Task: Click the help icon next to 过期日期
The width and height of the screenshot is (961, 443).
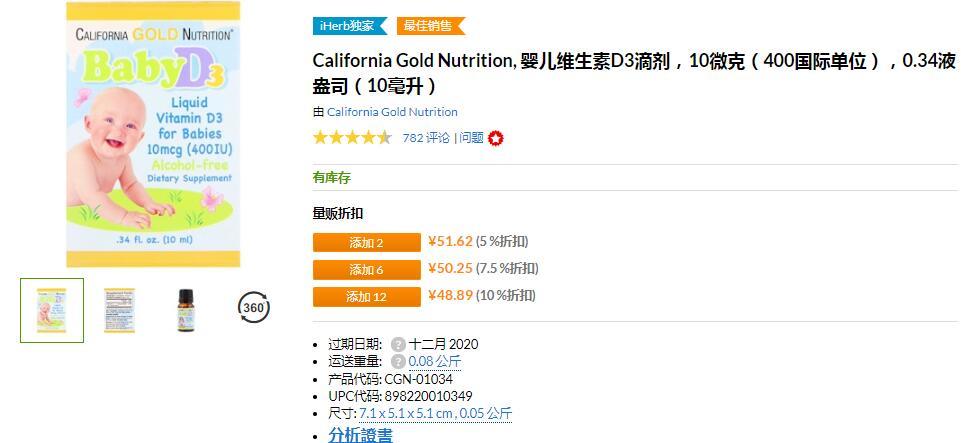Action: (x=398, y=344)
